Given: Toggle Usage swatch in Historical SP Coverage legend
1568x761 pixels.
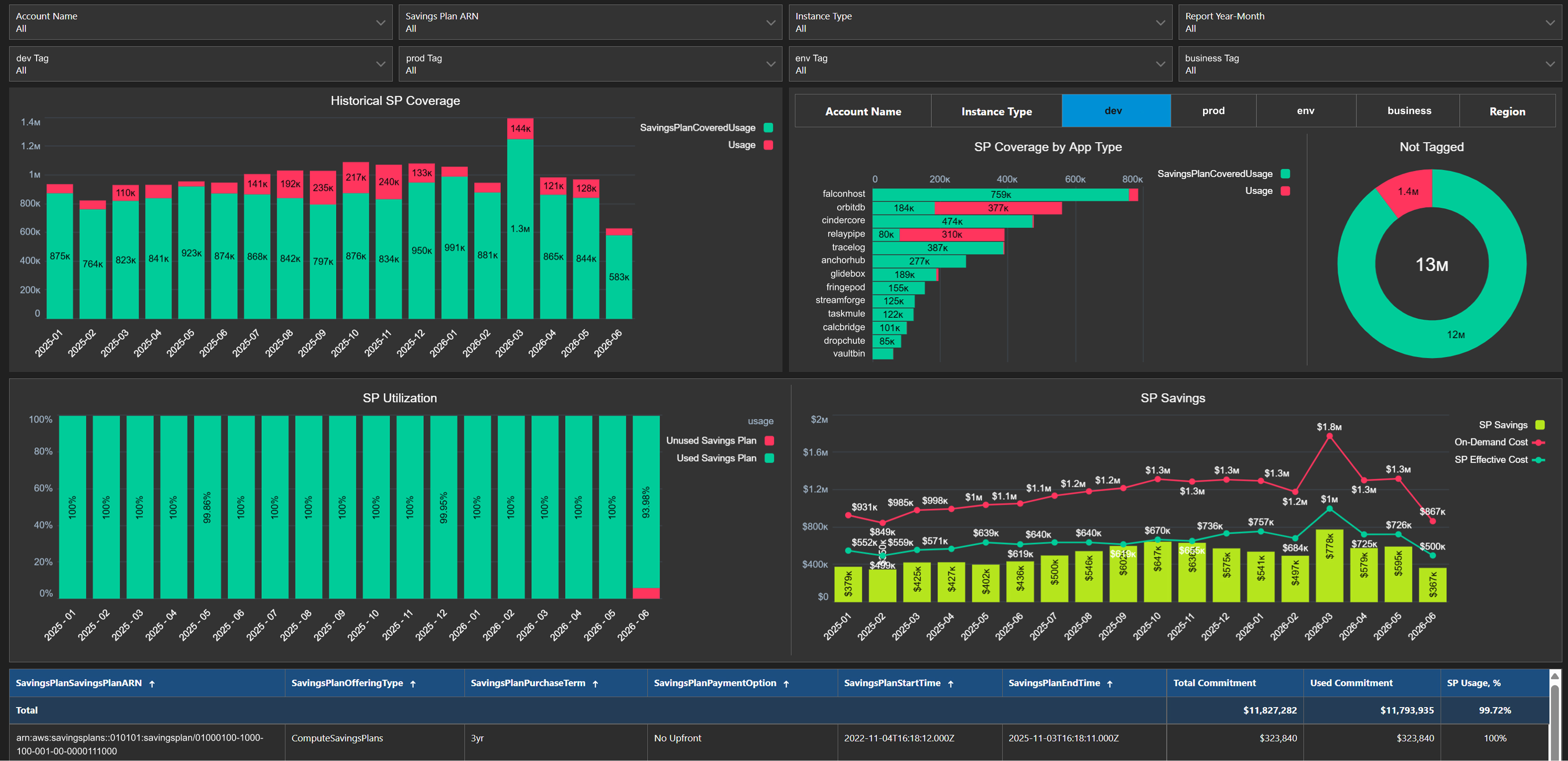Looking at the screenshot, I should pos(768,145).
